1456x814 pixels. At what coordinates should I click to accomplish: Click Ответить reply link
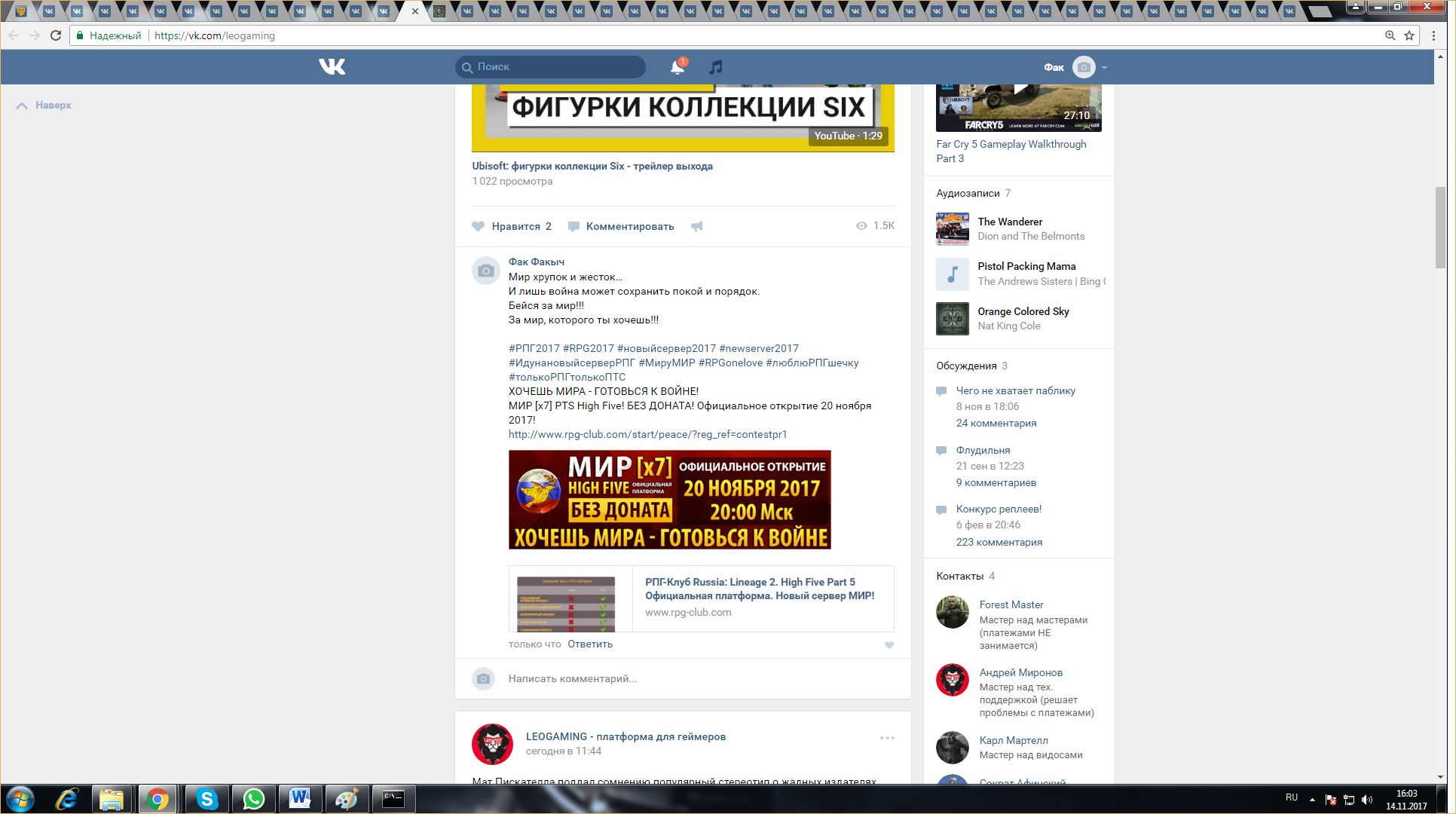pos(589,644)
